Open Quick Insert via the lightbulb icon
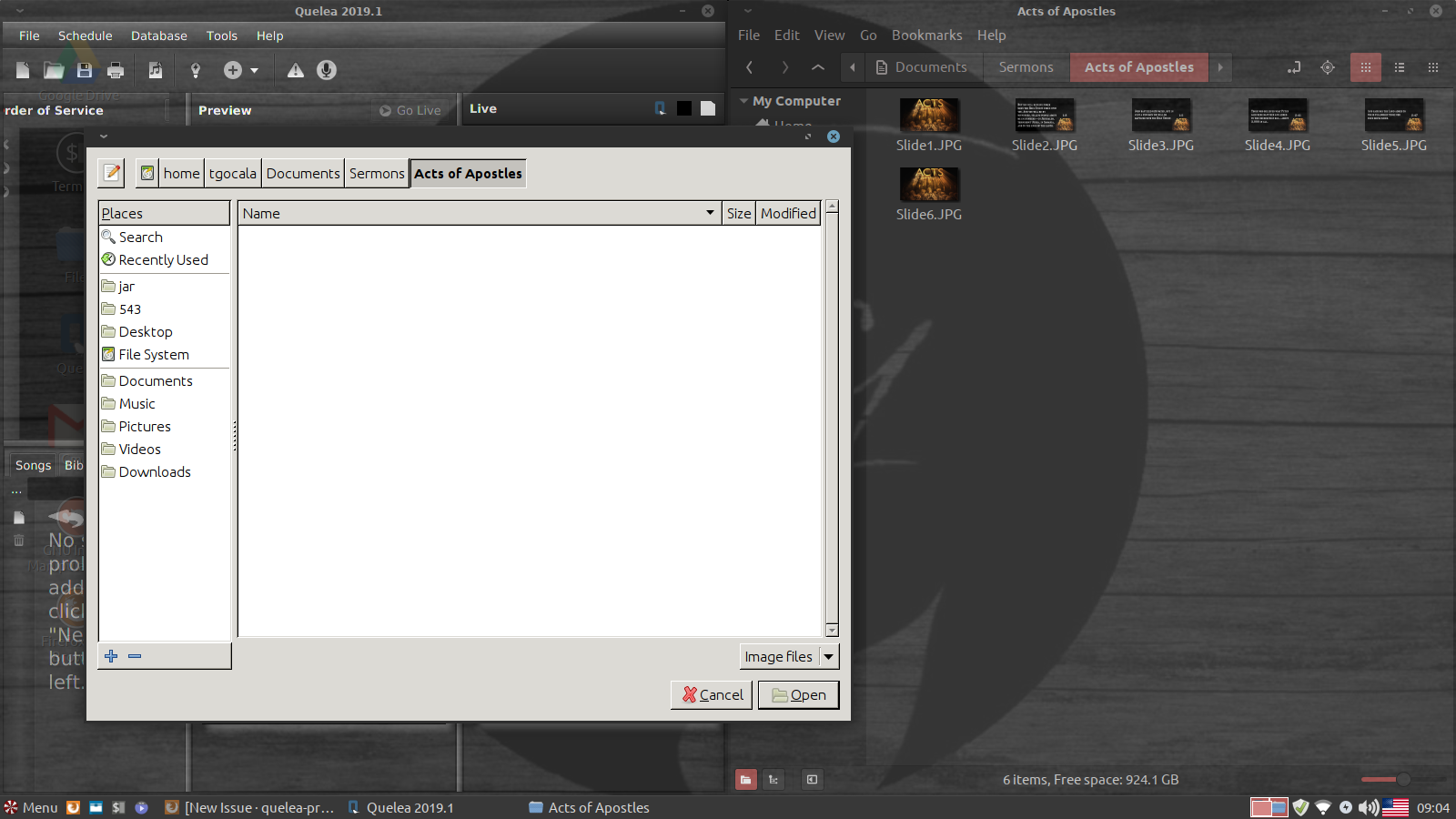The height and width of the screenshot is (819, 1456). pyautogui.click(x=195, y=70)
